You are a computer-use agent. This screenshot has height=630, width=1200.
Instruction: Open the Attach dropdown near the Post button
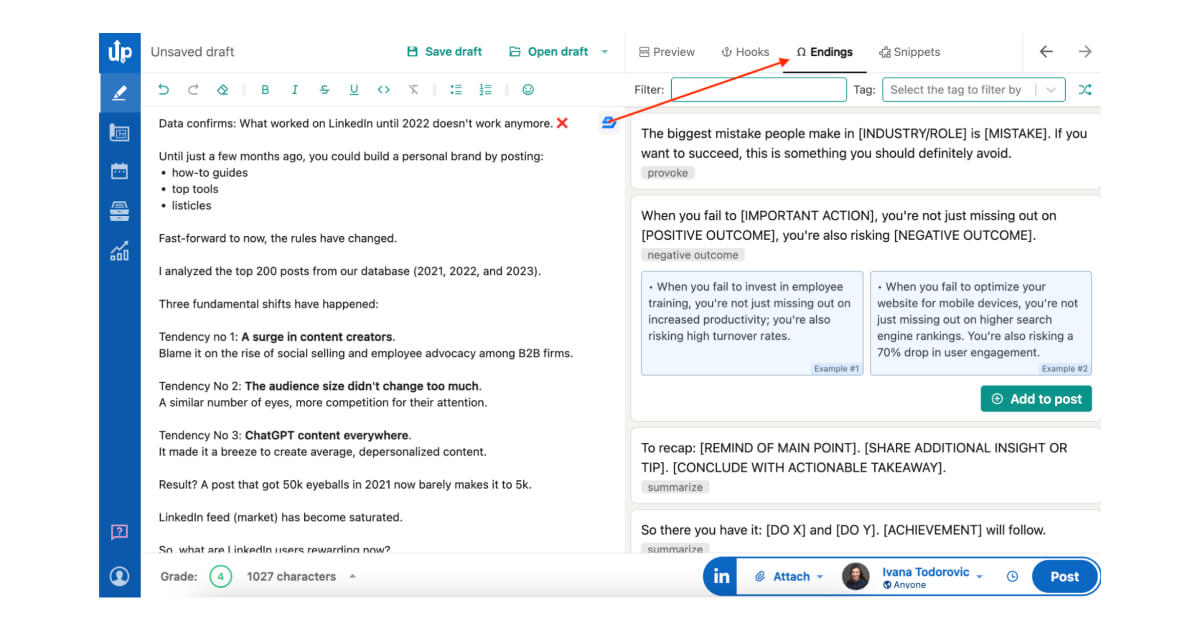(x=790, y=576)
